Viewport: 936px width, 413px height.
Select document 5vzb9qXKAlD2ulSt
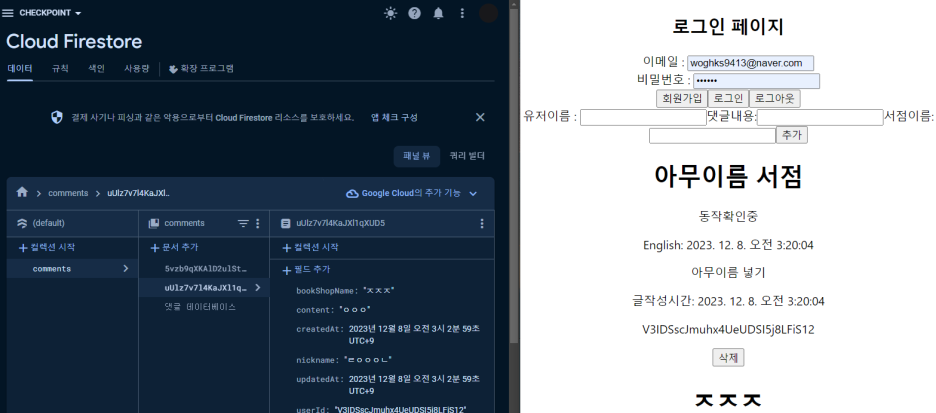click(x=204, y=269)
